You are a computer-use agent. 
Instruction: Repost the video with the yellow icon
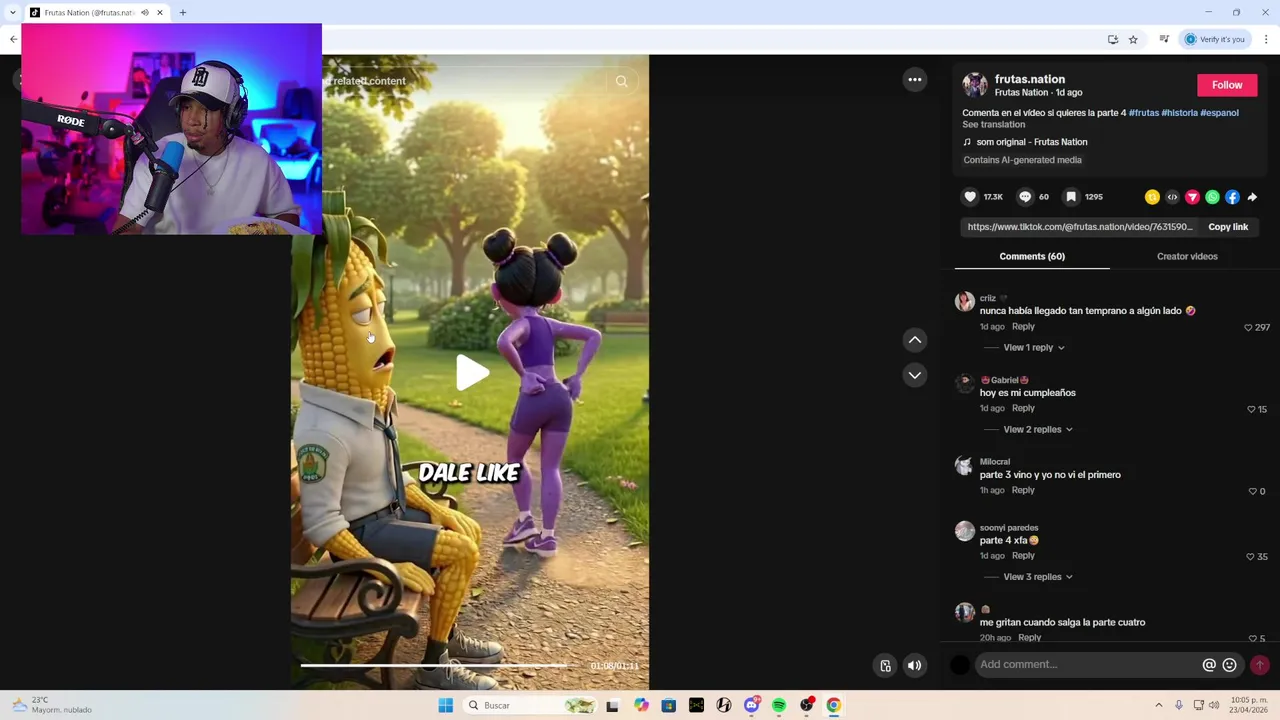click(1152, 197)
